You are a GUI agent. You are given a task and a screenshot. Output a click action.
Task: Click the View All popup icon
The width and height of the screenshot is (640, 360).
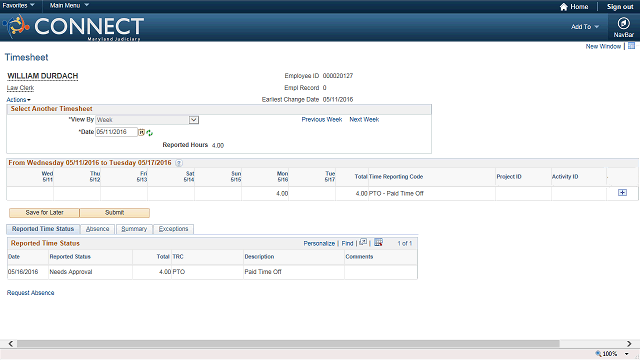(x=363, y=242)
